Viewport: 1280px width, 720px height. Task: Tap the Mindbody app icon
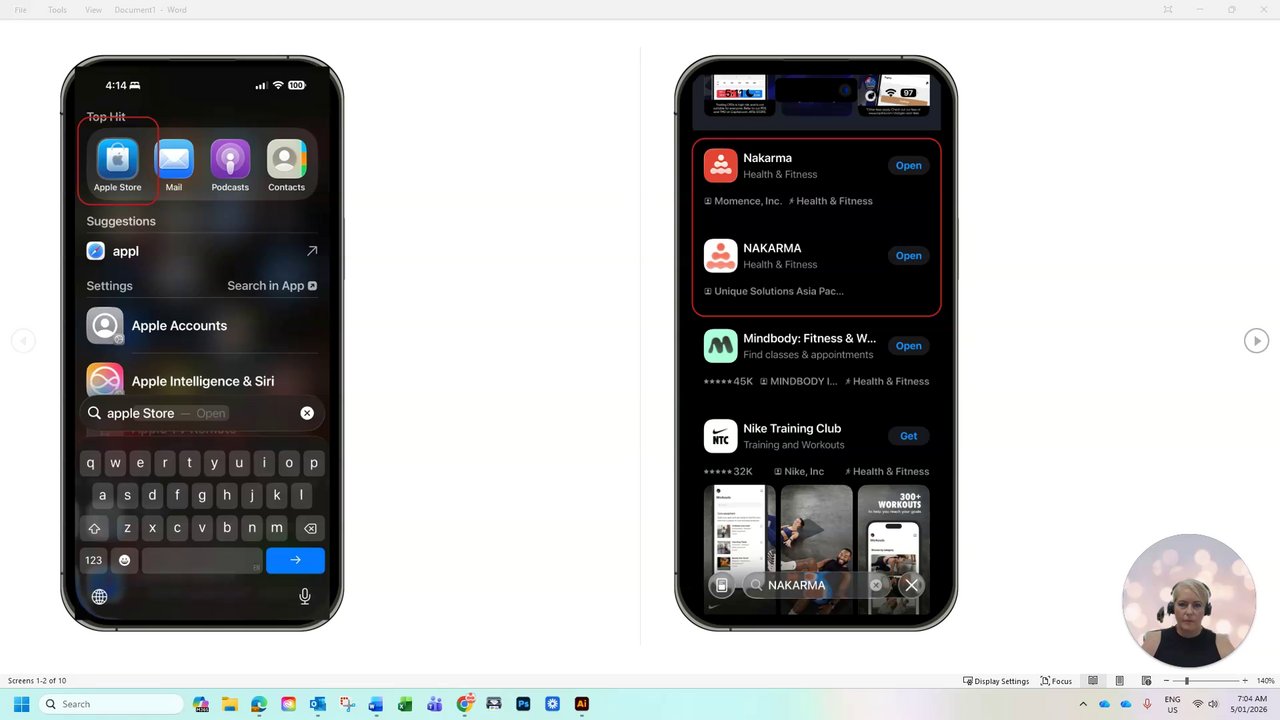pos(720,345)
